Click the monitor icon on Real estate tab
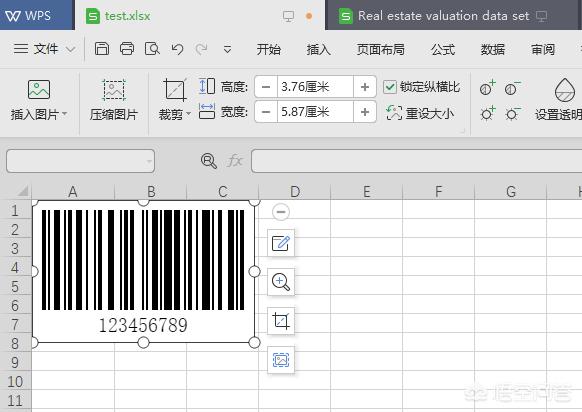Screen dimensions: 582x412 click(542, 16)
